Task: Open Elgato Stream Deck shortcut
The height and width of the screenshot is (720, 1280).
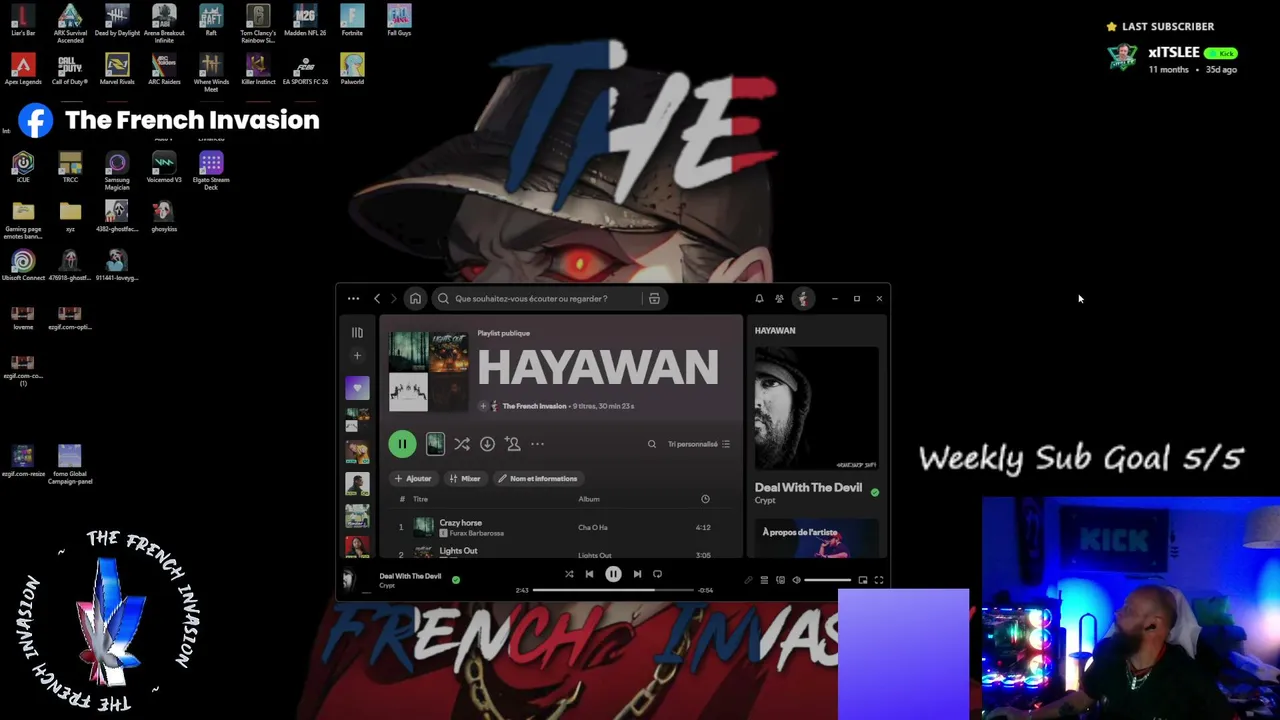Action: coord(211,170)
